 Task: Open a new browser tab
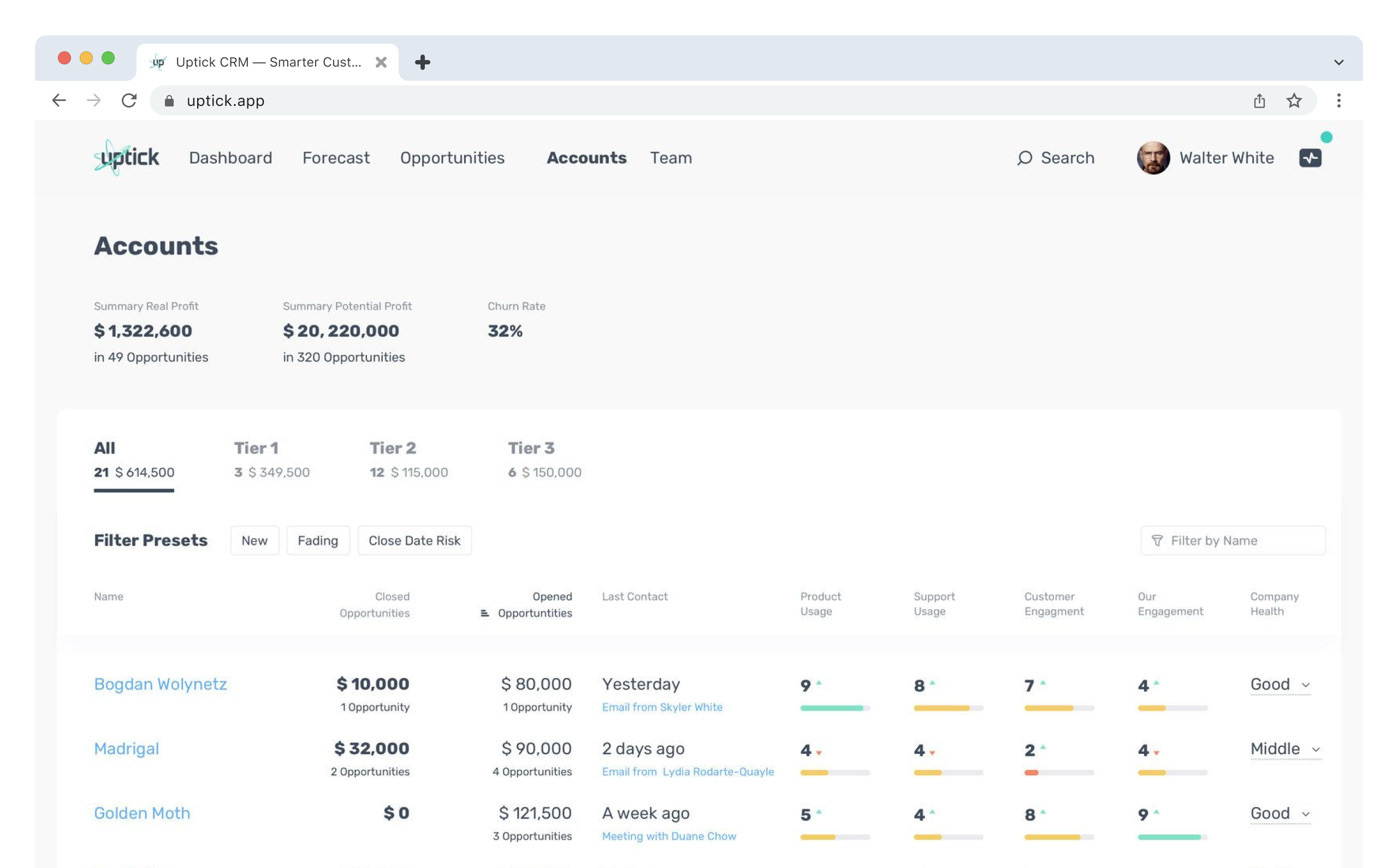(x=423, y=62)
